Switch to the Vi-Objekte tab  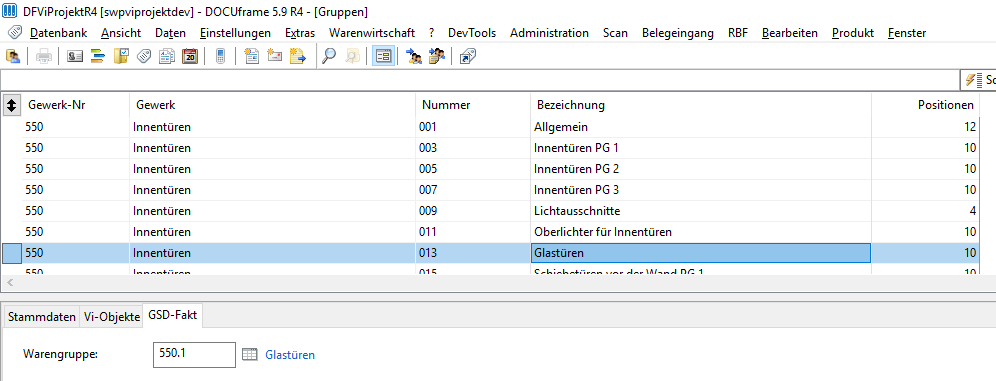point(111,318)
